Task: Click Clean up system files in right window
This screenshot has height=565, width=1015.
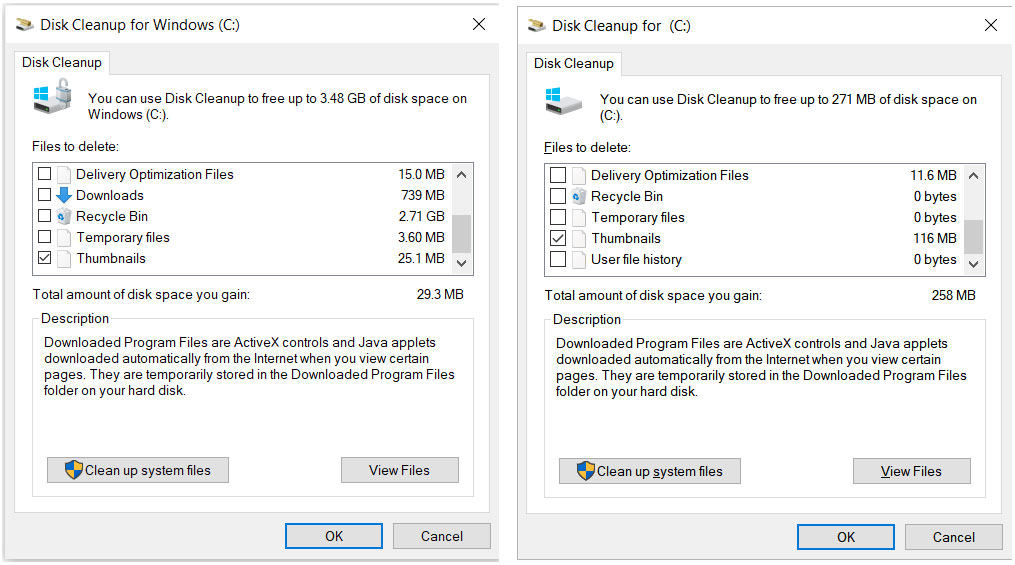Action: pyautogui.click(x=650, y=471)
